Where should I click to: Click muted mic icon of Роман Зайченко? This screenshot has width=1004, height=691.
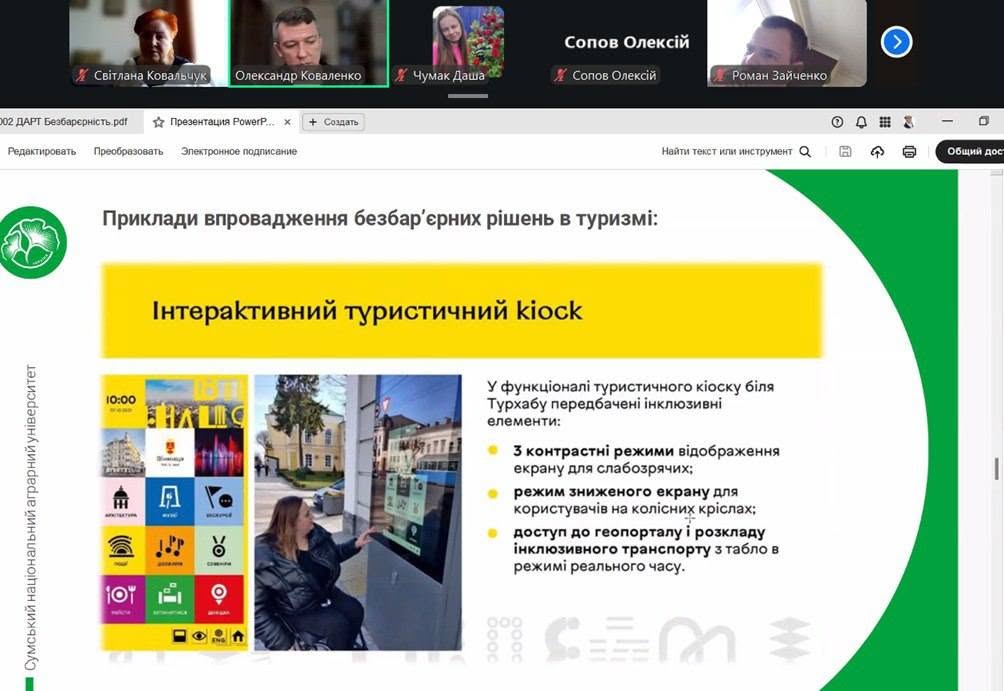720,76
